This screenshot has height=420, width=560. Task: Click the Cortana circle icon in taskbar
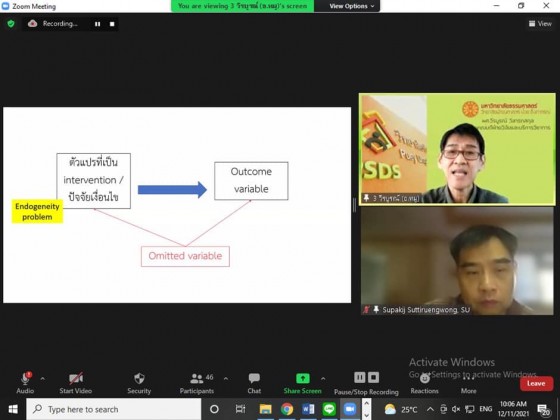214,409
